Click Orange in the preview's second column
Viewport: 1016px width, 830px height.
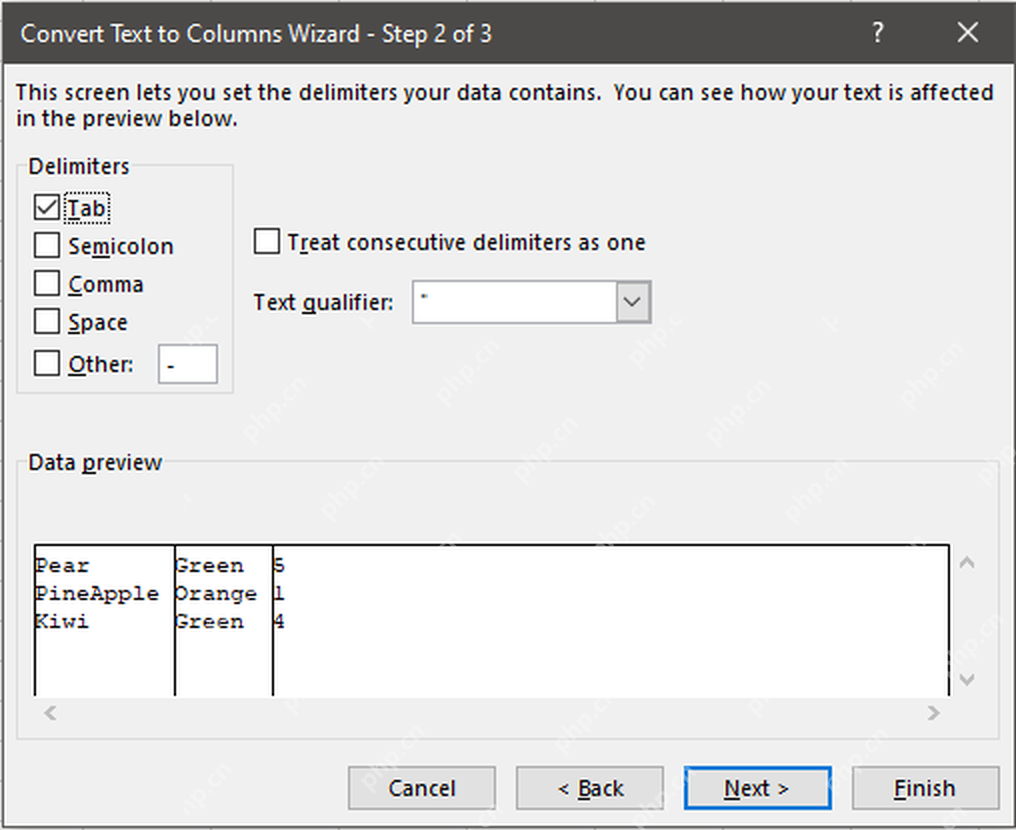tap(216, 594)
